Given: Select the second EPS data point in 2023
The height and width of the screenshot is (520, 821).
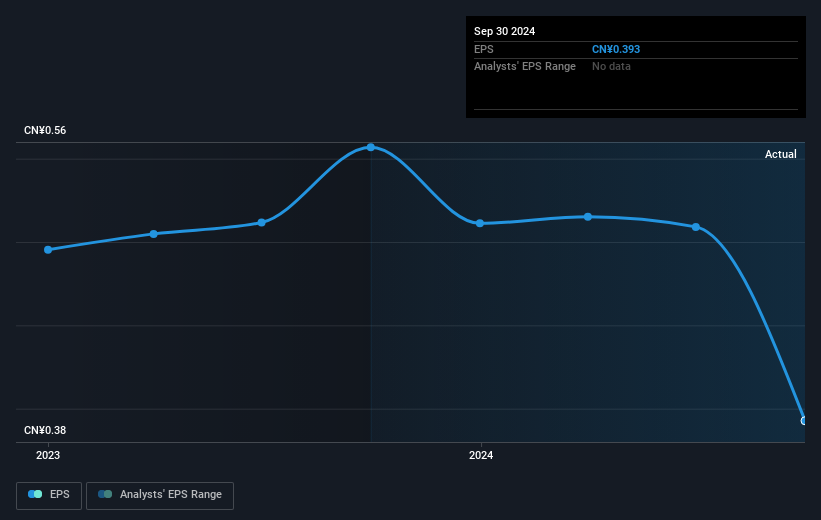Looking at the screenshot, I should pos(153,234).
